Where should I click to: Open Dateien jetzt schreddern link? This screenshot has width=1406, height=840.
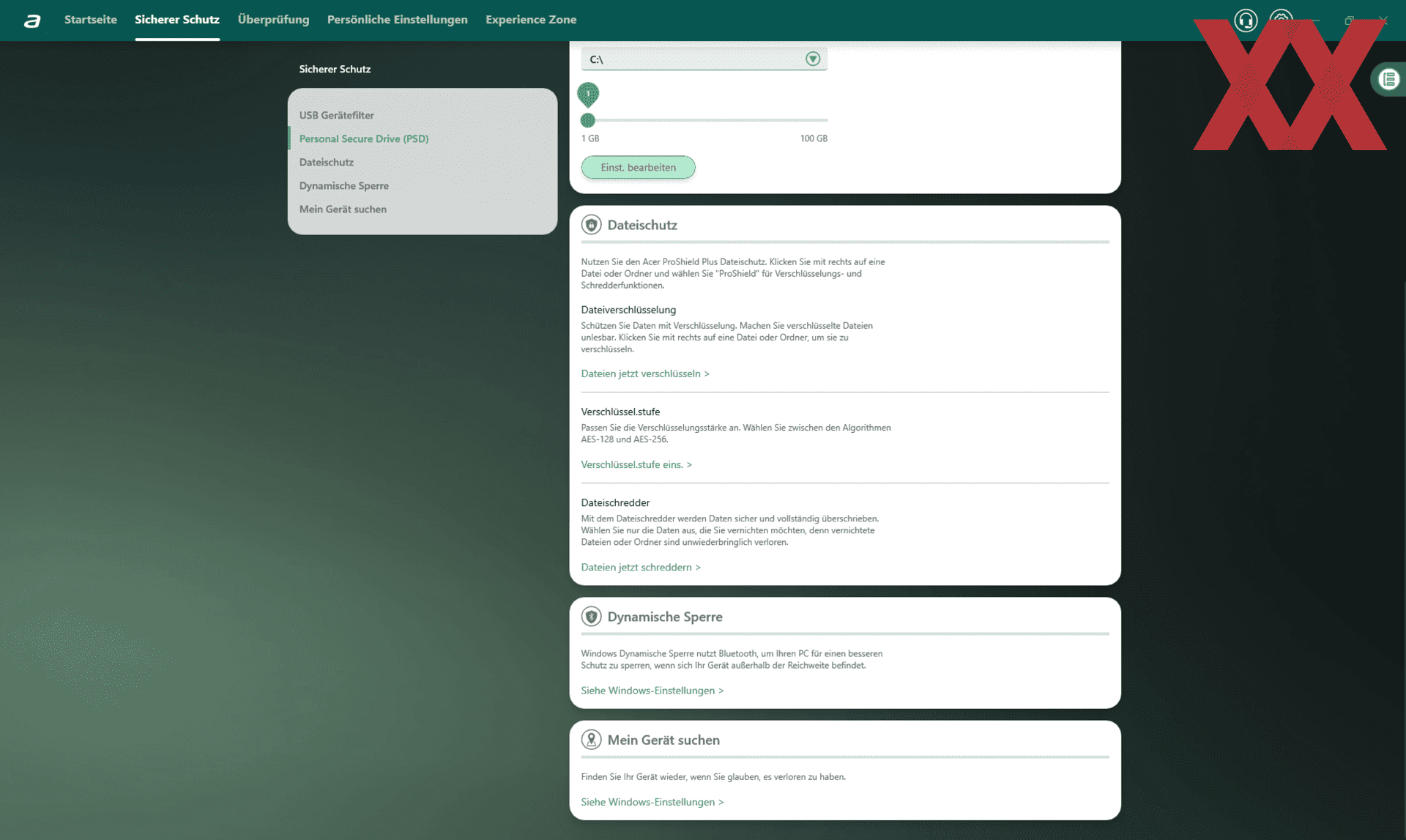click(641, 567)
